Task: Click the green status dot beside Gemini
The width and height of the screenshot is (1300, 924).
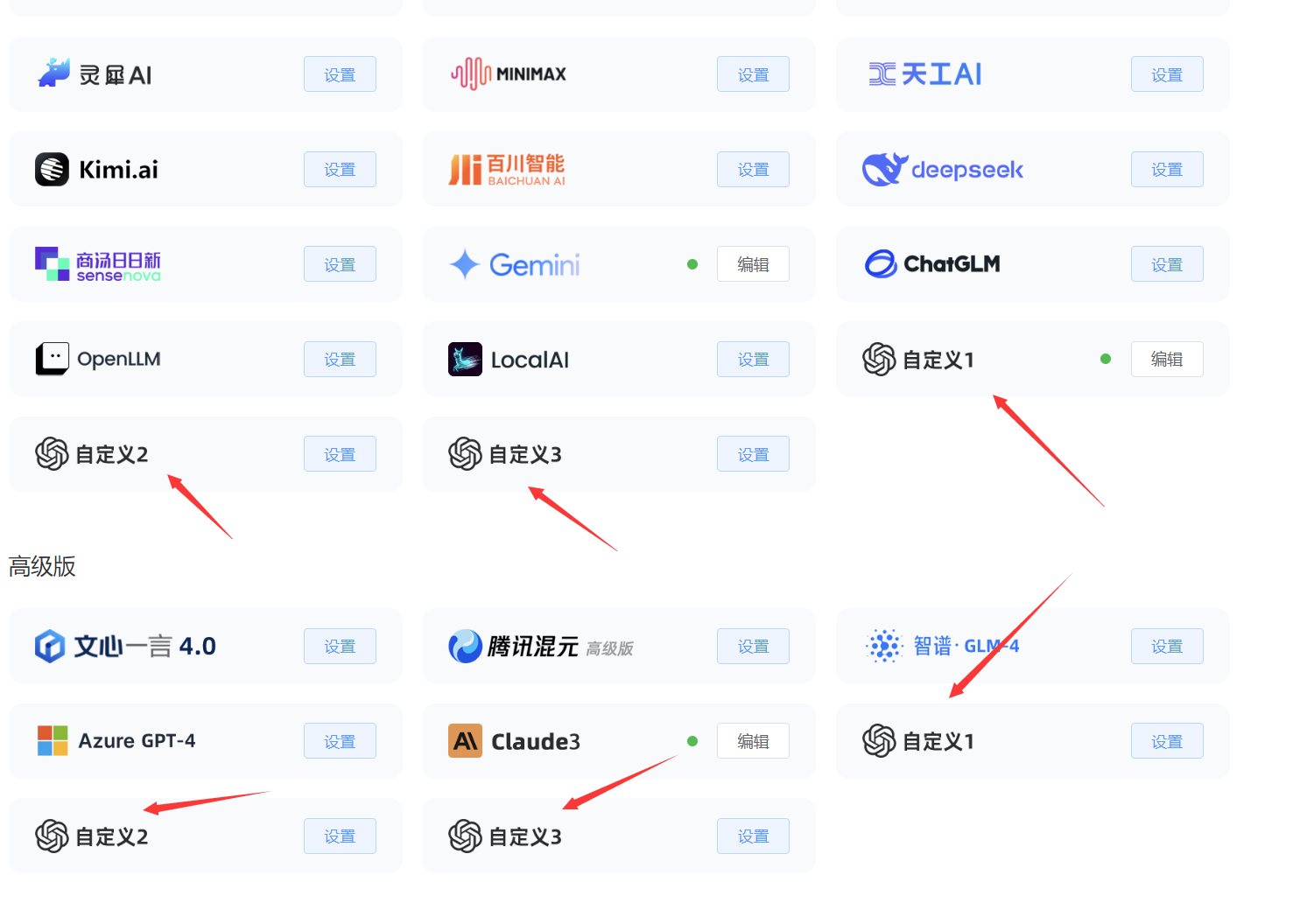Action: [x=692, y=264]
